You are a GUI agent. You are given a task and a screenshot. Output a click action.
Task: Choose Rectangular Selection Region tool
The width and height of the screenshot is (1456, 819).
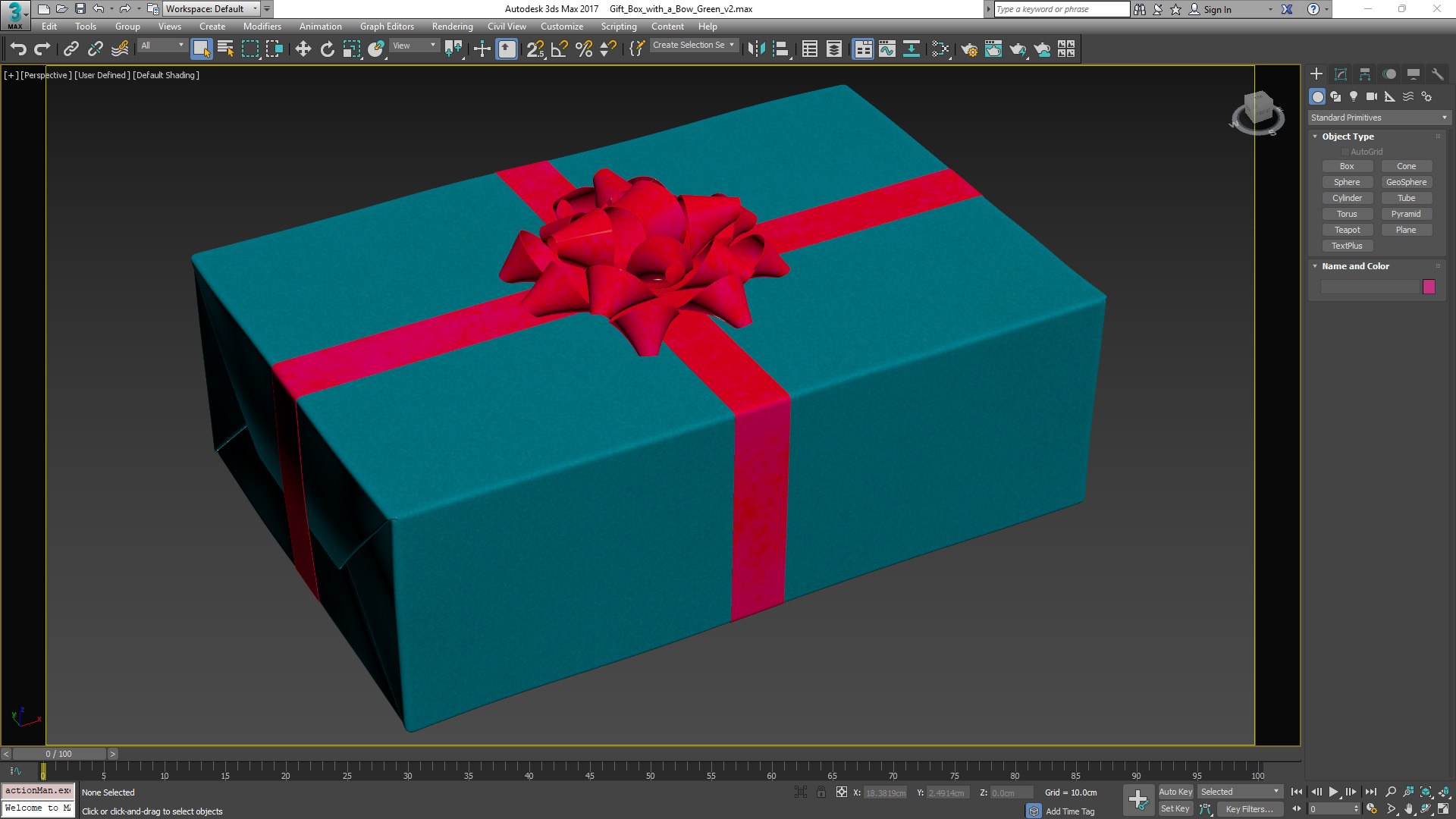click(250, 49)
